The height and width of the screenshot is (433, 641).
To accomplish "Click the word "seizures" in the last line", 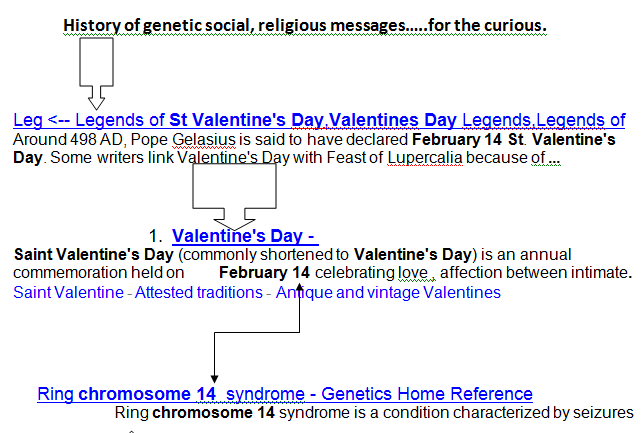I will click(x=603, y=413).
